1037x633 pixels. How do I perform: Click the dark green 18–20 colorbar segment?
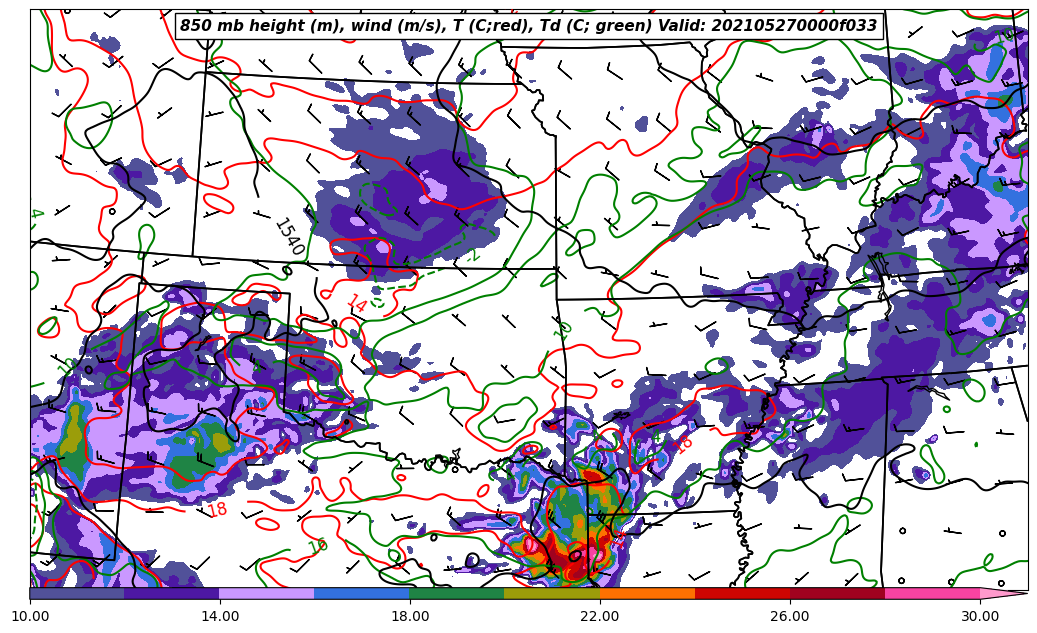click(x=457, y=593)
